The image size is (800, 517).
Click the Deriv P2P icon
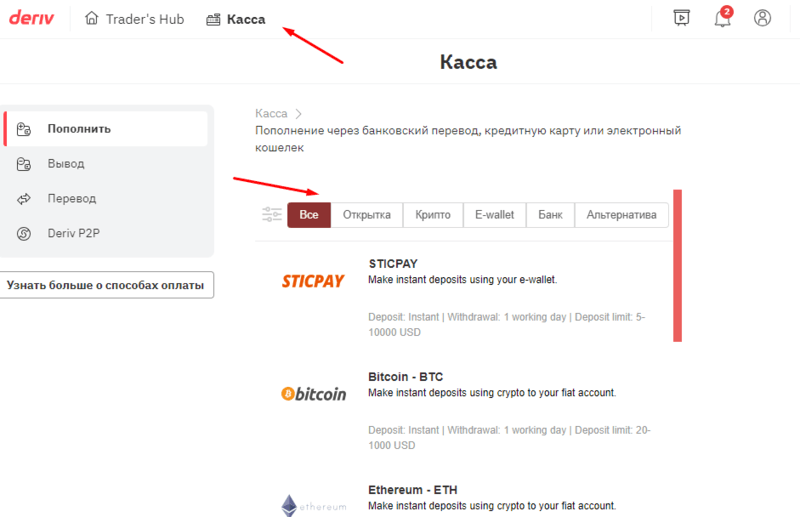coord(23,234)
